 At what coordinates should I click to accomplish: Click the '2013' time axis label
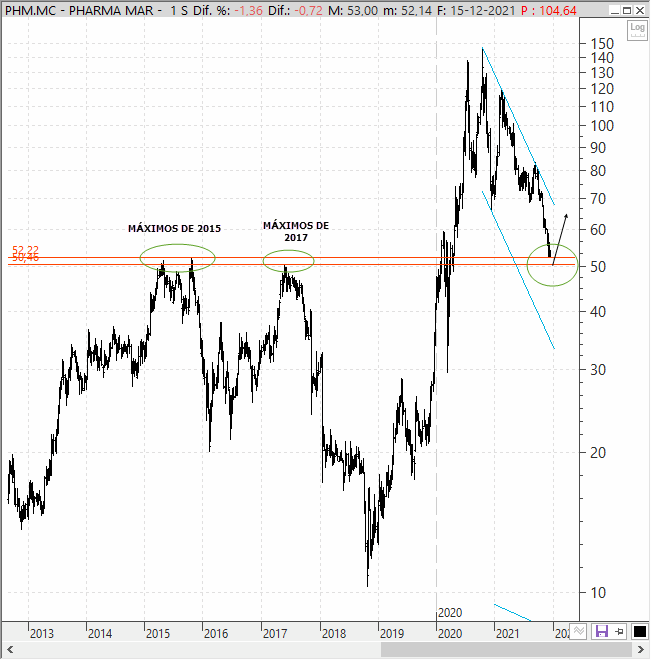coord(42,633)
